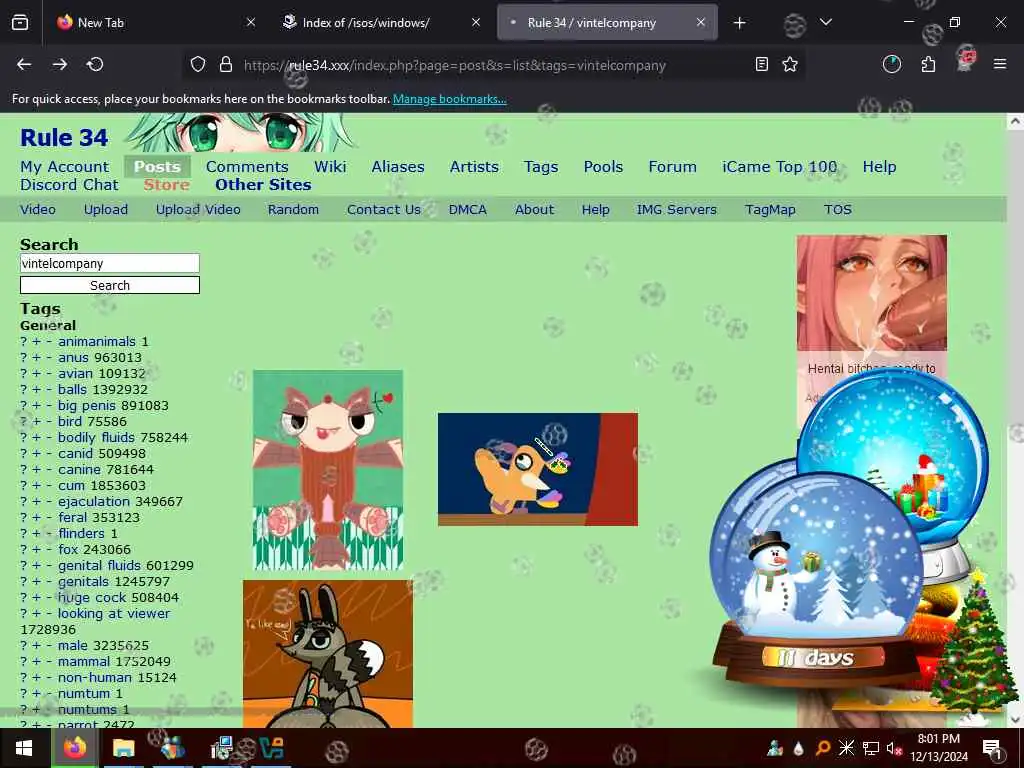Open the list all tabs dropdown chevron

coord(826,22)
